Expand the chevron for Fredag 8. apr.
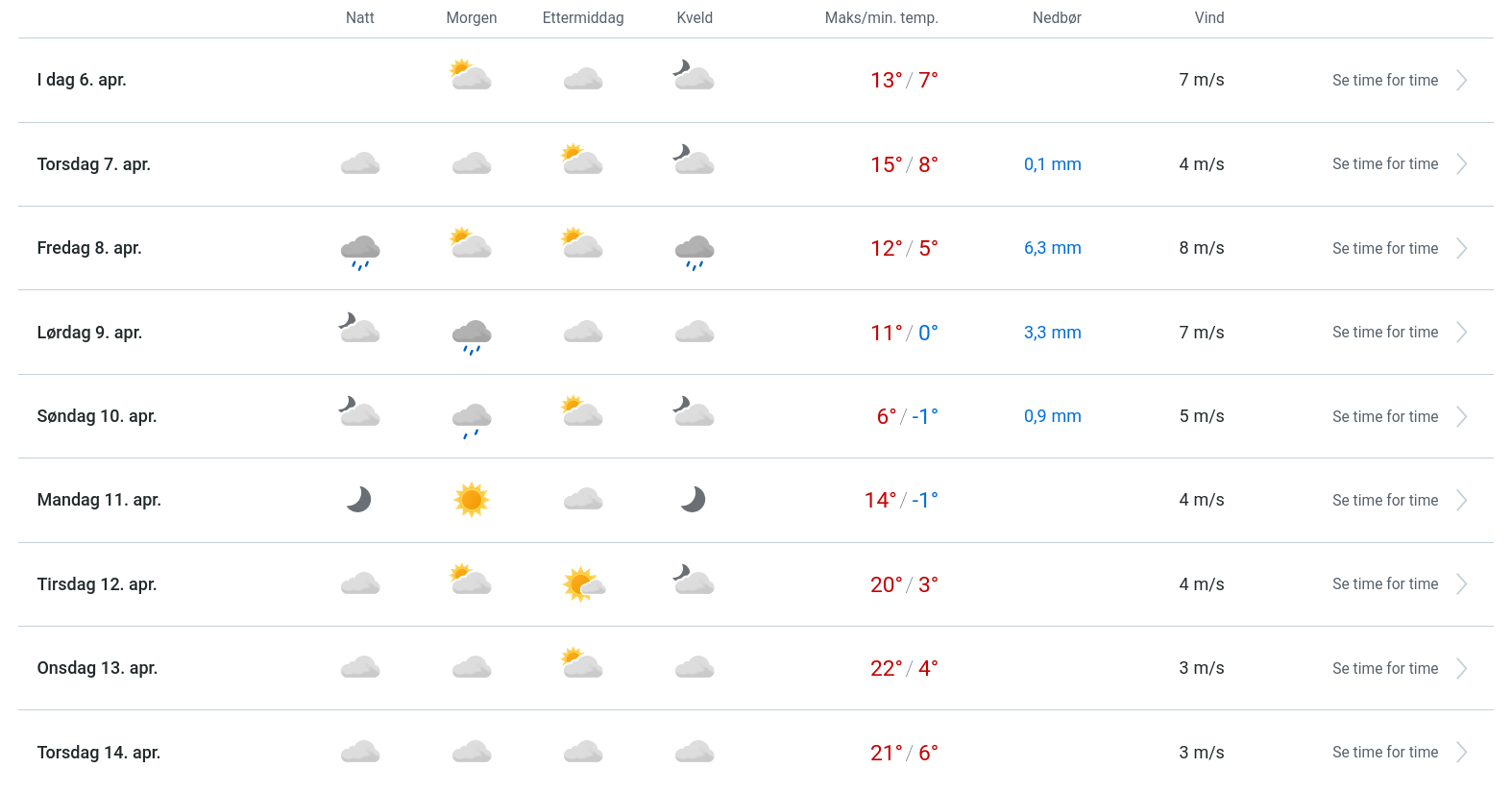 1461,249
